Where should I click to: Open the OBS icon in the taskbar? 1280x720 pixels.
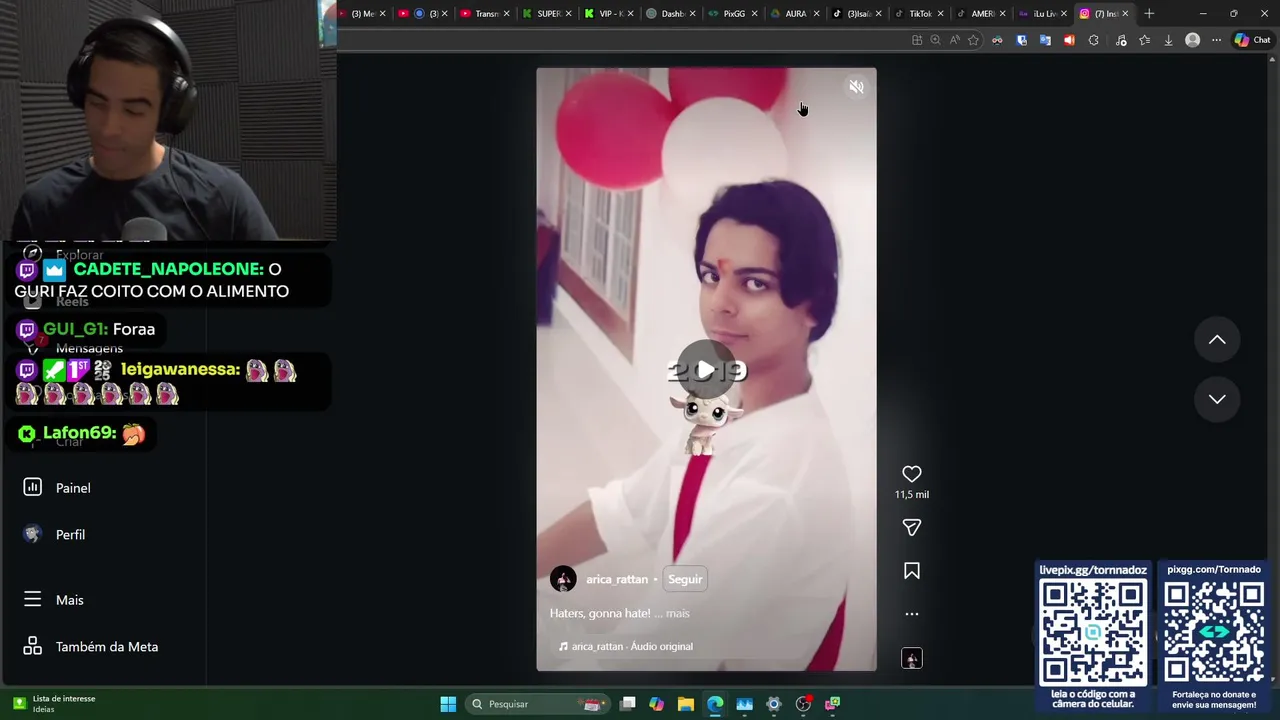click(803, 704)
